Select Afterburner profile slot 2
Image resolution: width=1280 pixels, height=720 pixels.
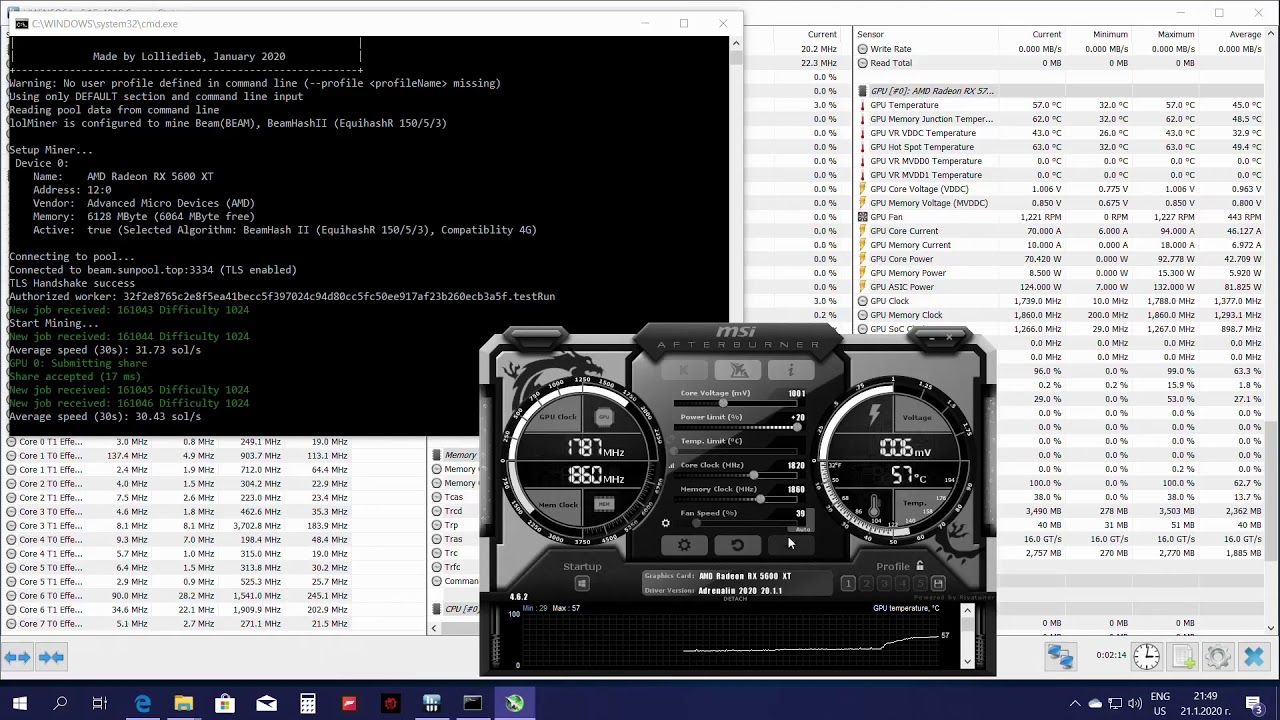tap(866, 584)
